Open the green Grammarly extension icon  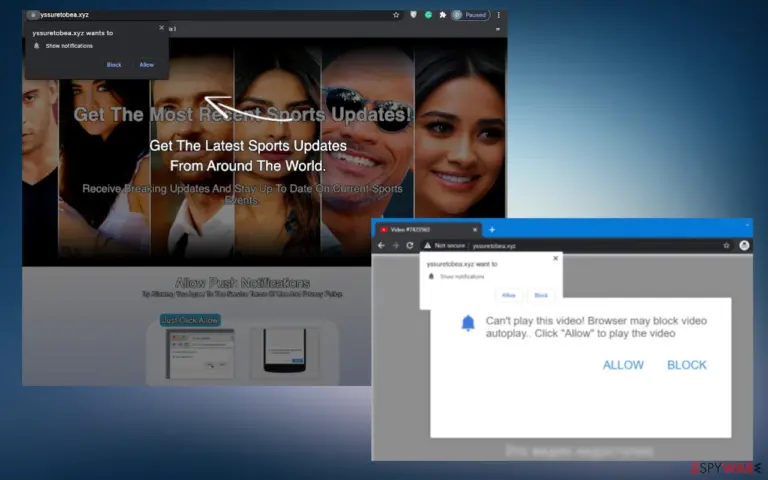point(428,15)
